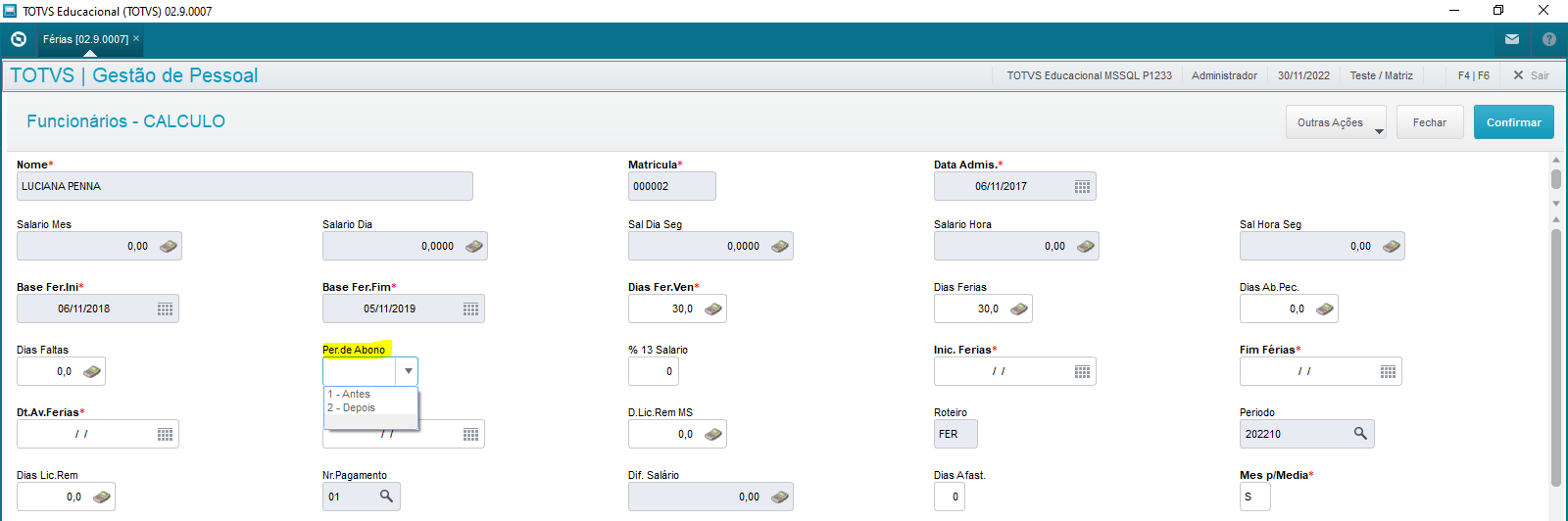Click the Sair exit link
1568x521 pixels.
(1532, 75)
